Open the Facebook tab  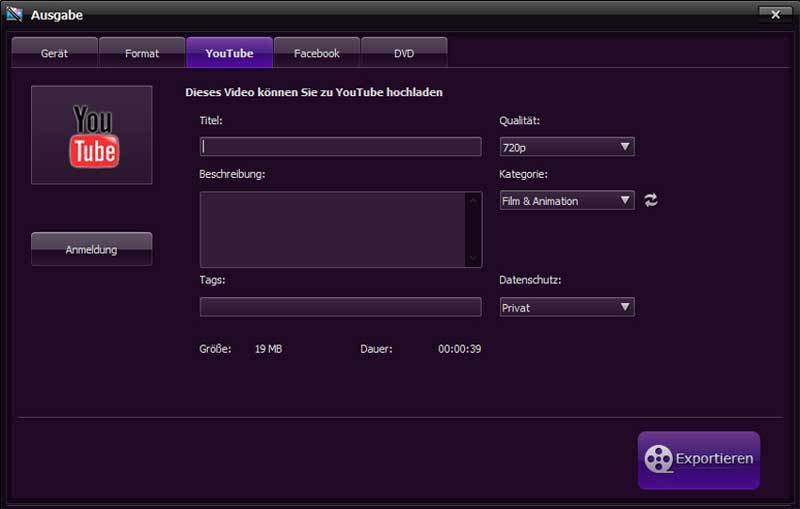click(x=317, y=53)
